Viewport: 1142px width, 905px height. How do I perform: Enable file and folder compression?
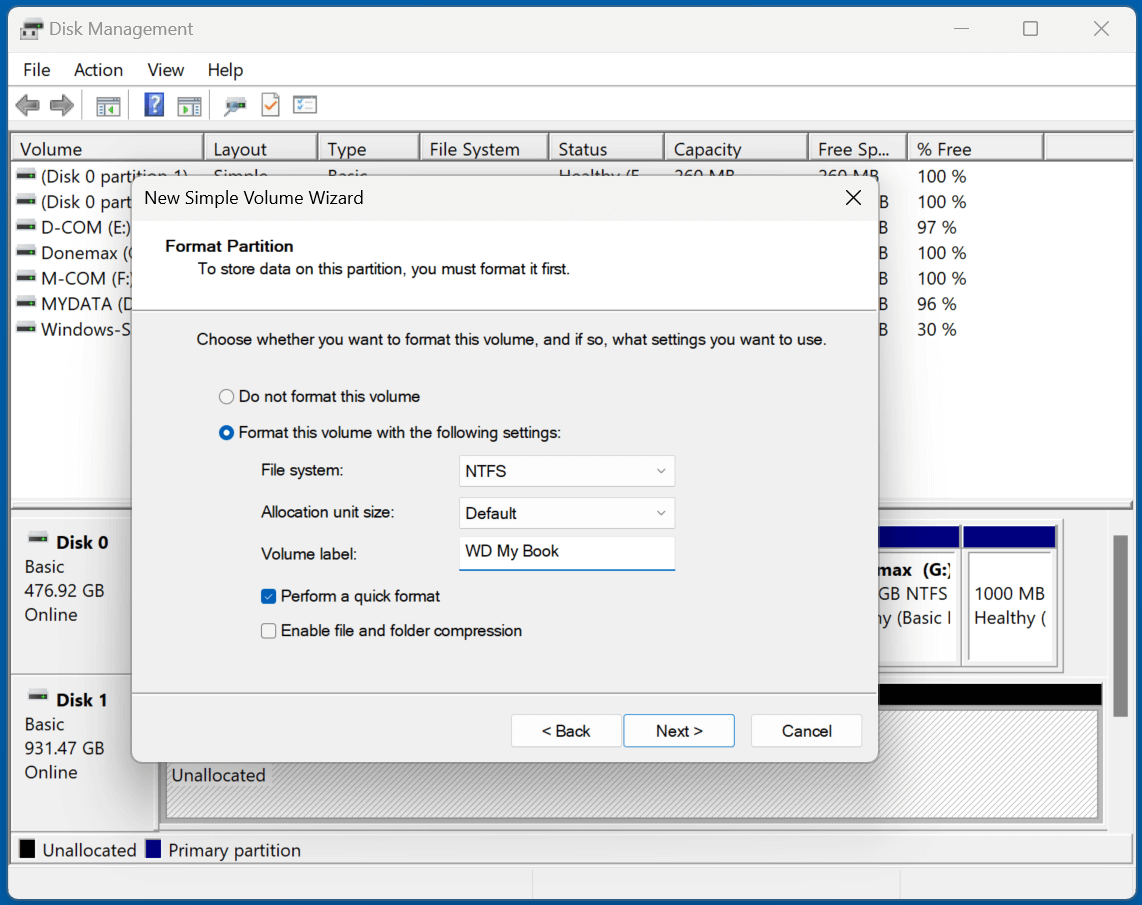[x=268, y=630]
